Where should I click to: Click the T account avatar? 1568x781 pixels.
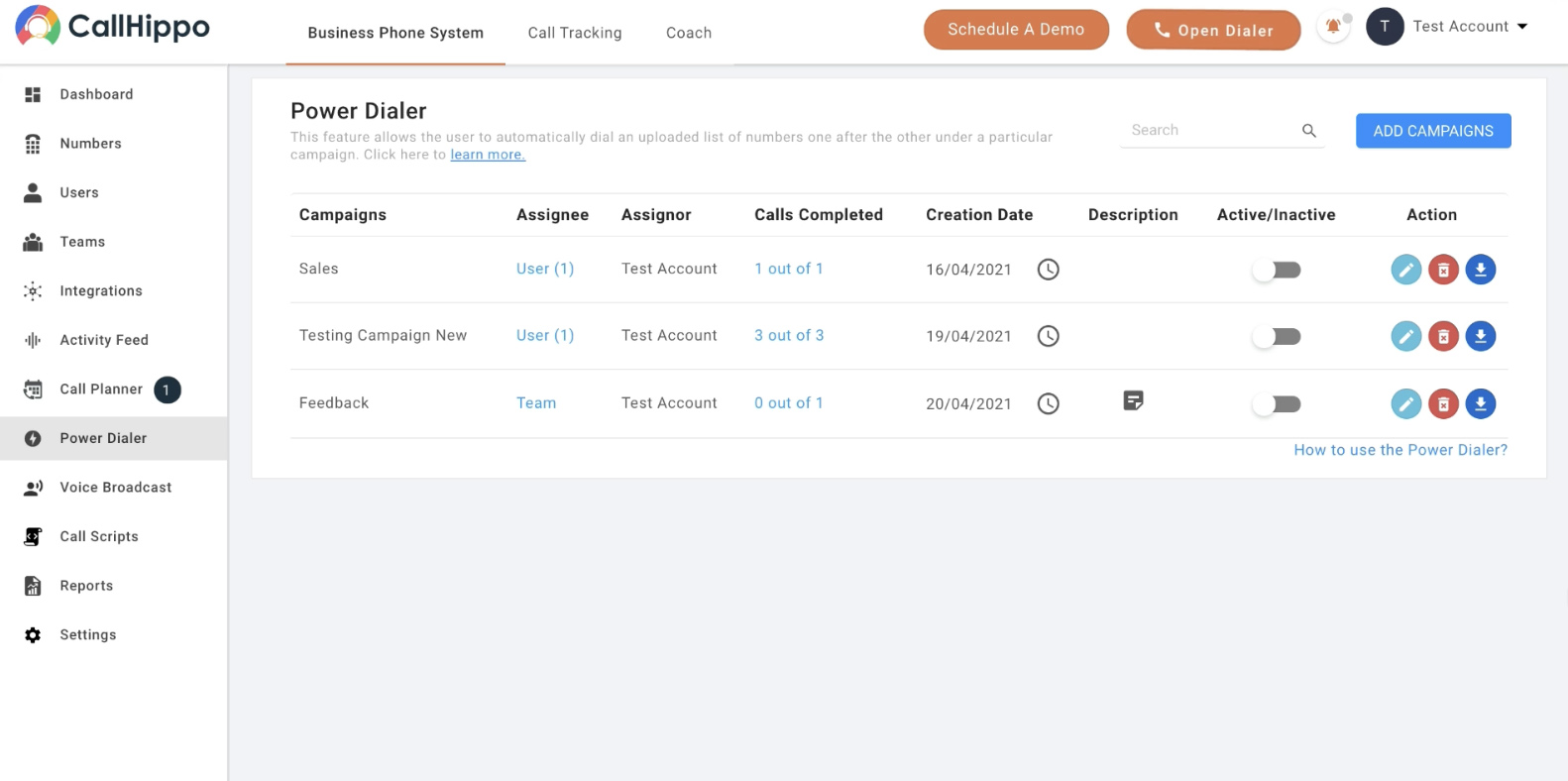[1385, 27]
